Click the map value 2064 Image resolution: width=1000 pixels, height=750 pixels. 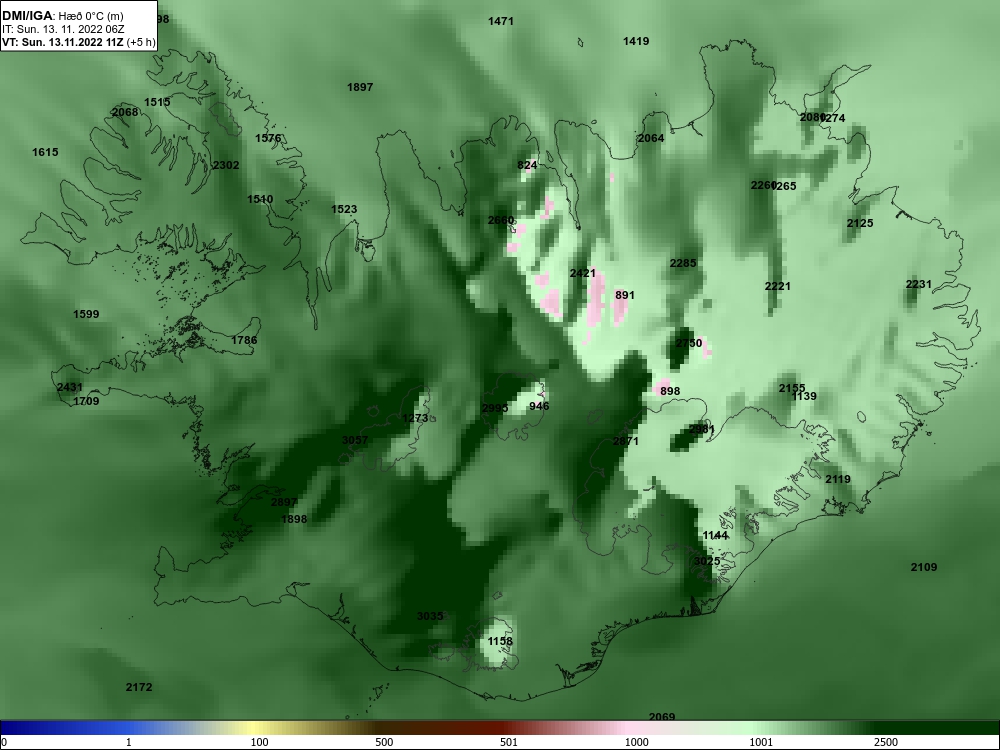[651, 138]
